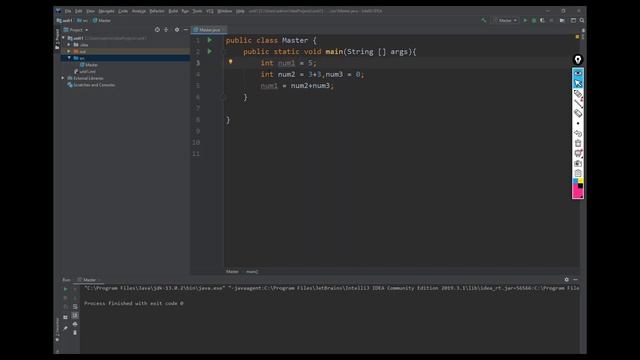Click the yellow lightbulb intention icon on line 3
Screen dimensions: 640x360
tap(230, 62)
